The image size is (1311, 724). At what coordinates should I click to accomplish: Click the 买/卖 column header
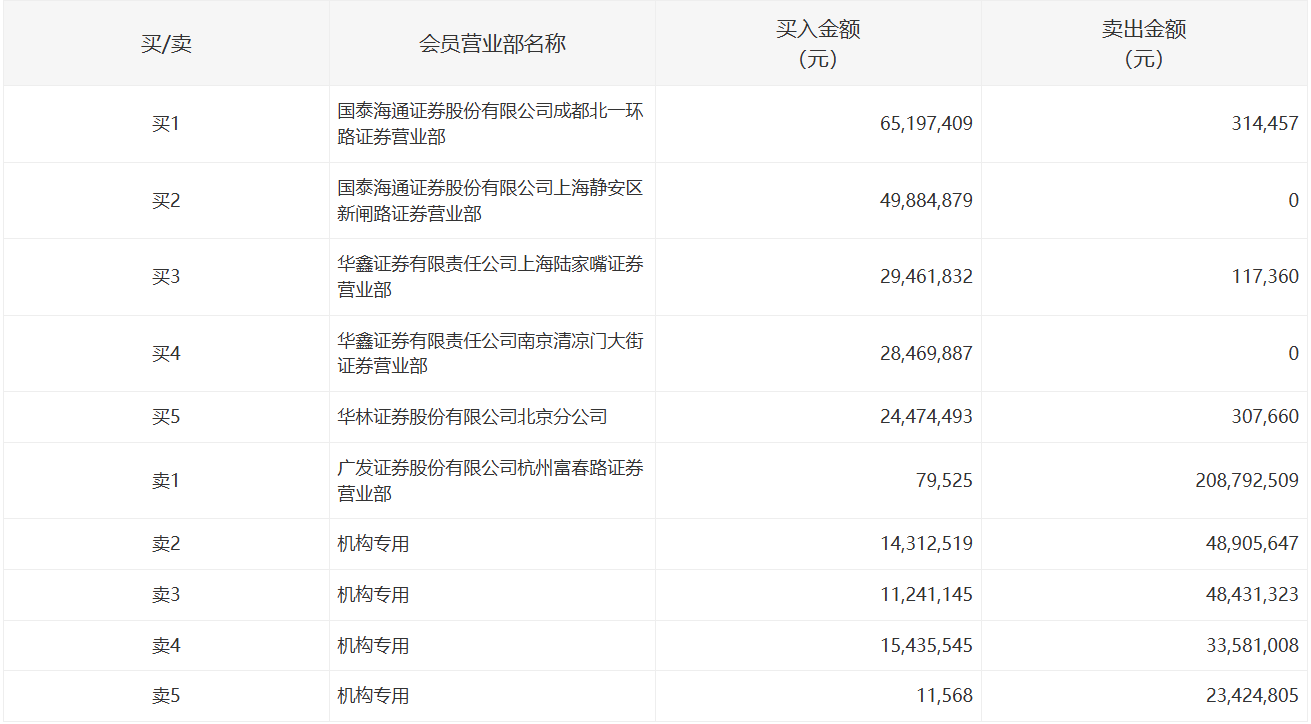tap(166, 44)
